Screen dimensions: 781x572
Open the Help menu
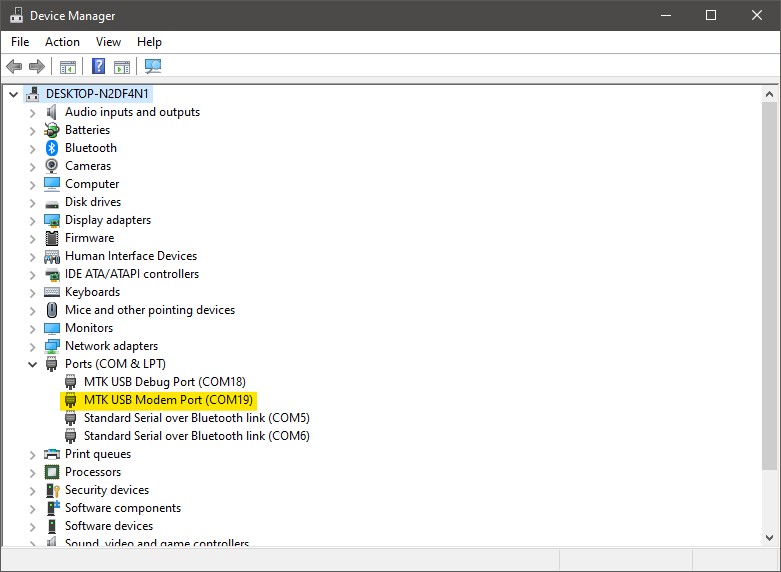tap(149, 42)
